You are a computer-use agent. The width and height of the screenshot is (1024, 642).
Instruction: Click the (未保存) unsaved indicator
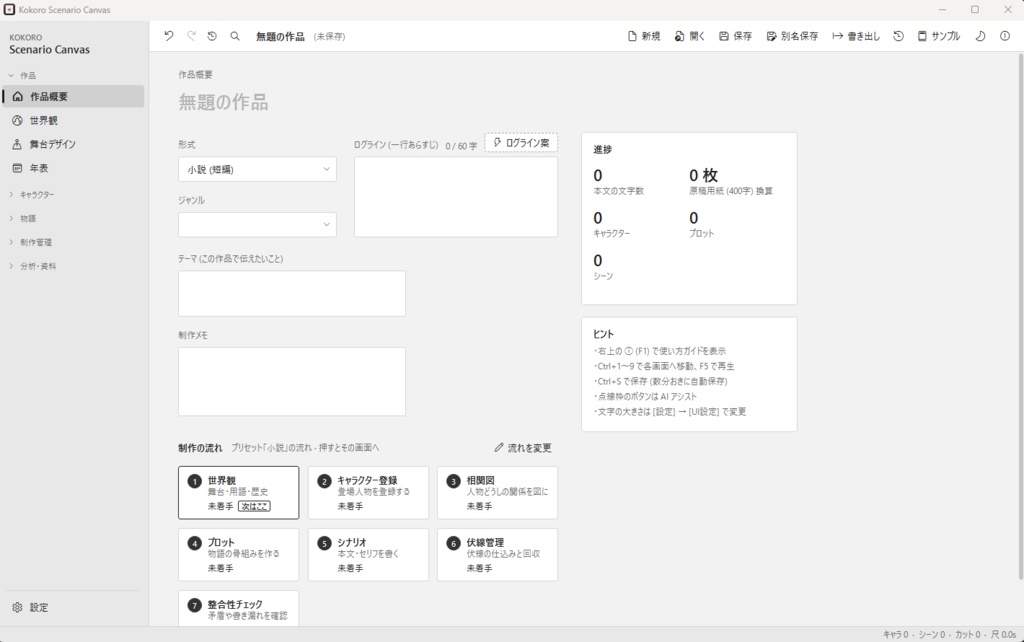click(330, 37)
